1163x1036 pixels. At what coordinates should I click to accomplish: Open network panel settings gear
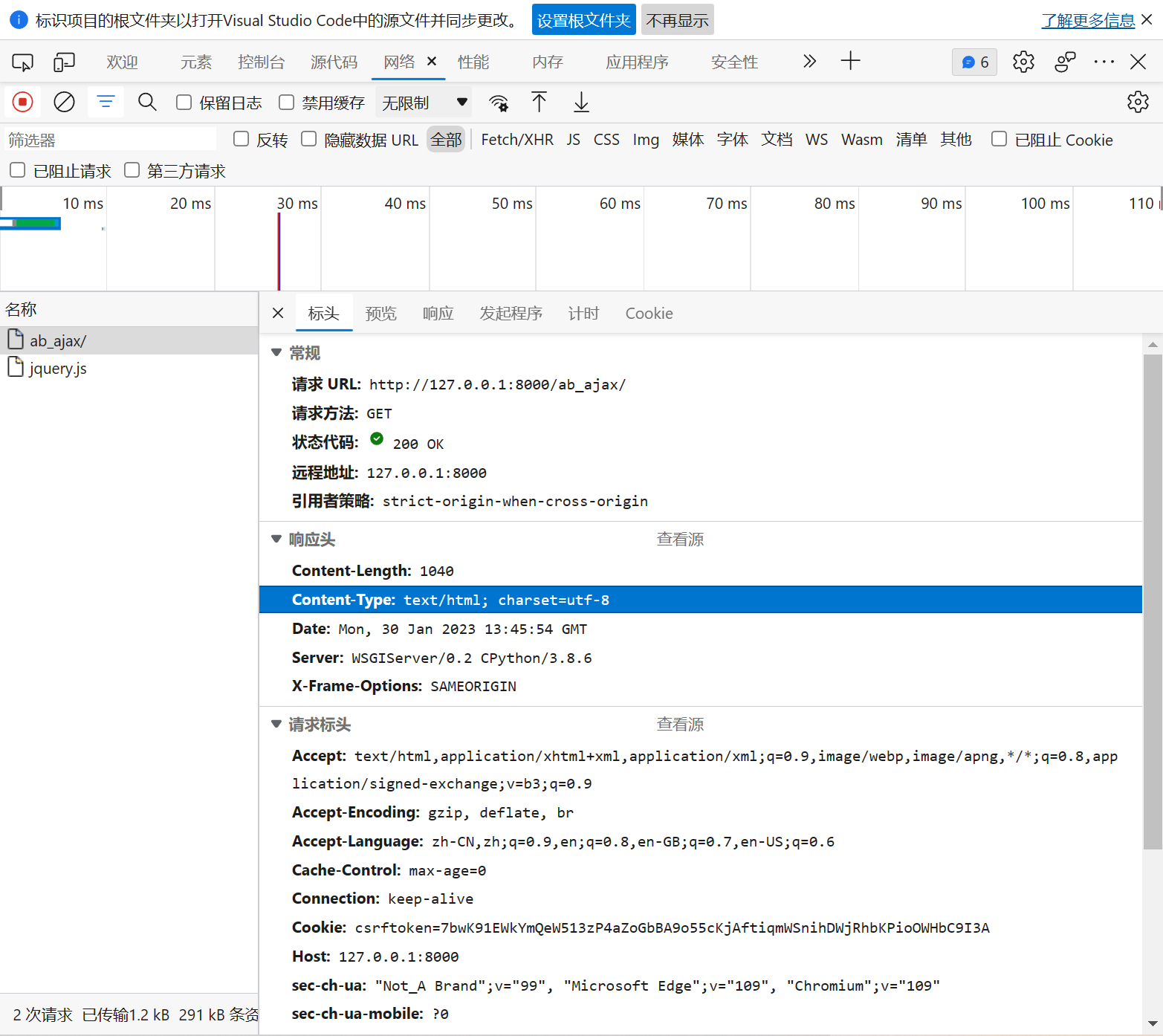coord(1138,102)
